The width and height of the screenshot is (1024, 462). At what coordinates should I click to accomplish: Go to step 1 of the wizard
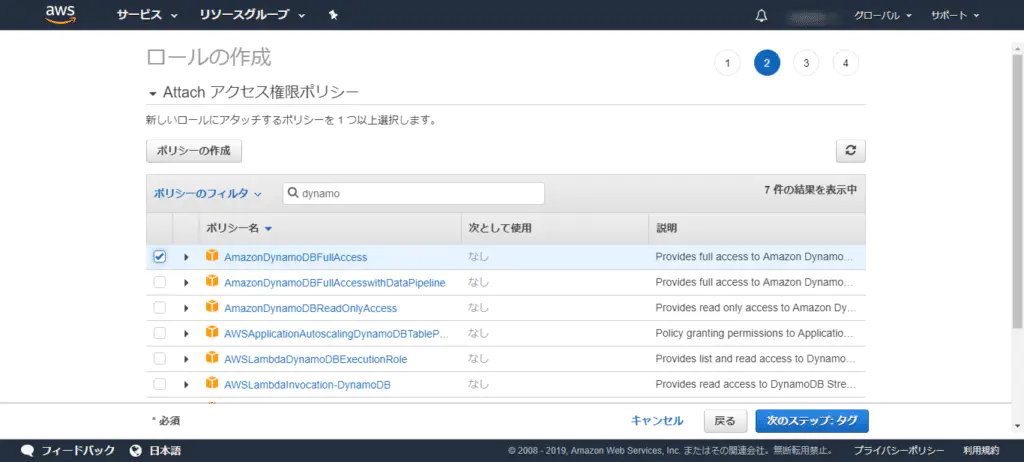point(728,63)
